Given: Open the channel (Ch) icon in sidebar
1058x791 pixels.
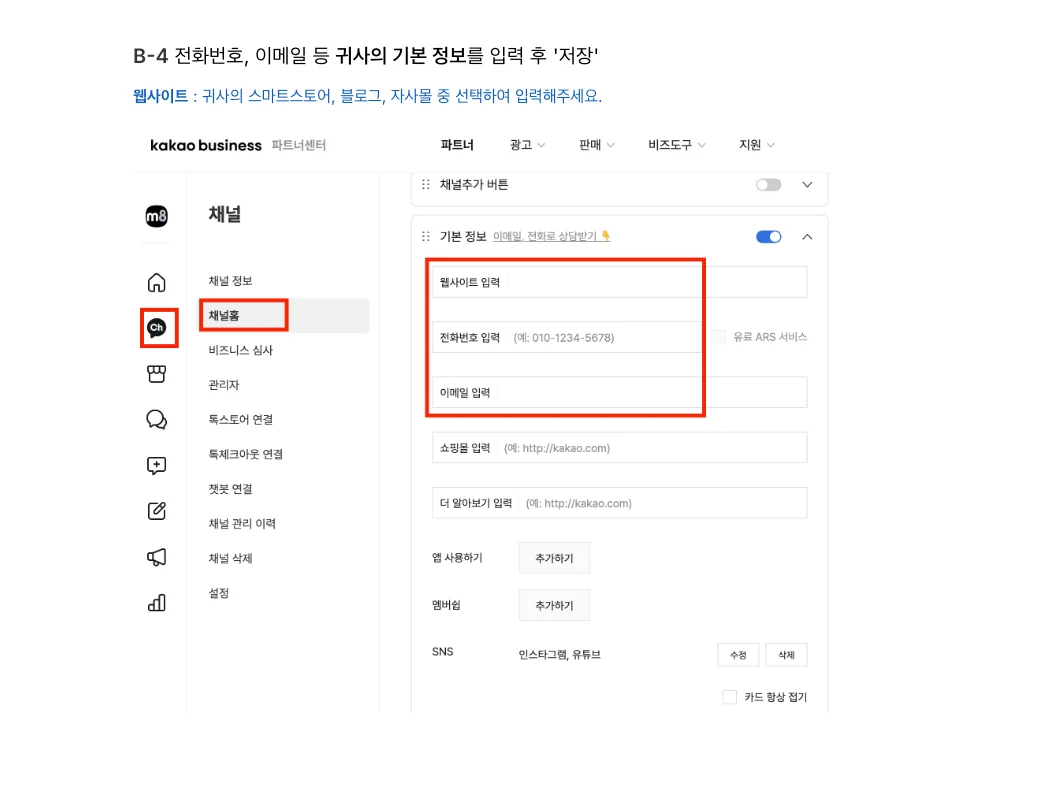Looking at the screenshot, I should tap(157, 328).
